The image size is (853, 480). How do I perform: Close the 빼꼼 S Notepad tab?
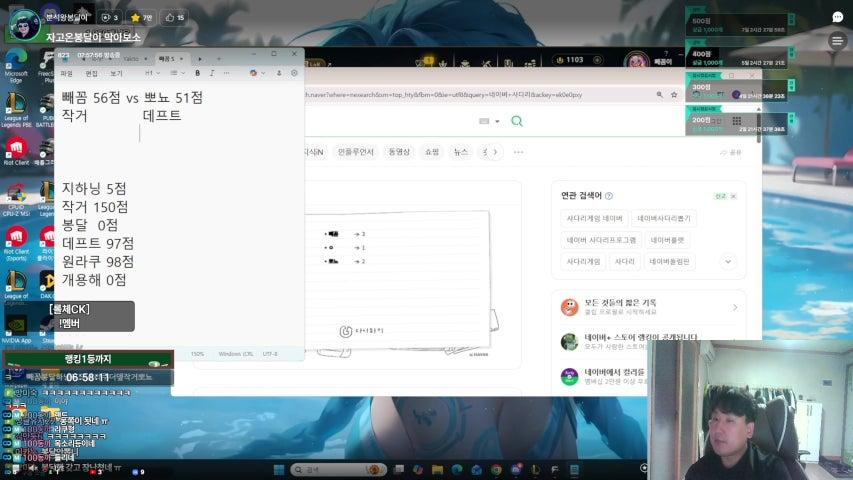[181, 59]
